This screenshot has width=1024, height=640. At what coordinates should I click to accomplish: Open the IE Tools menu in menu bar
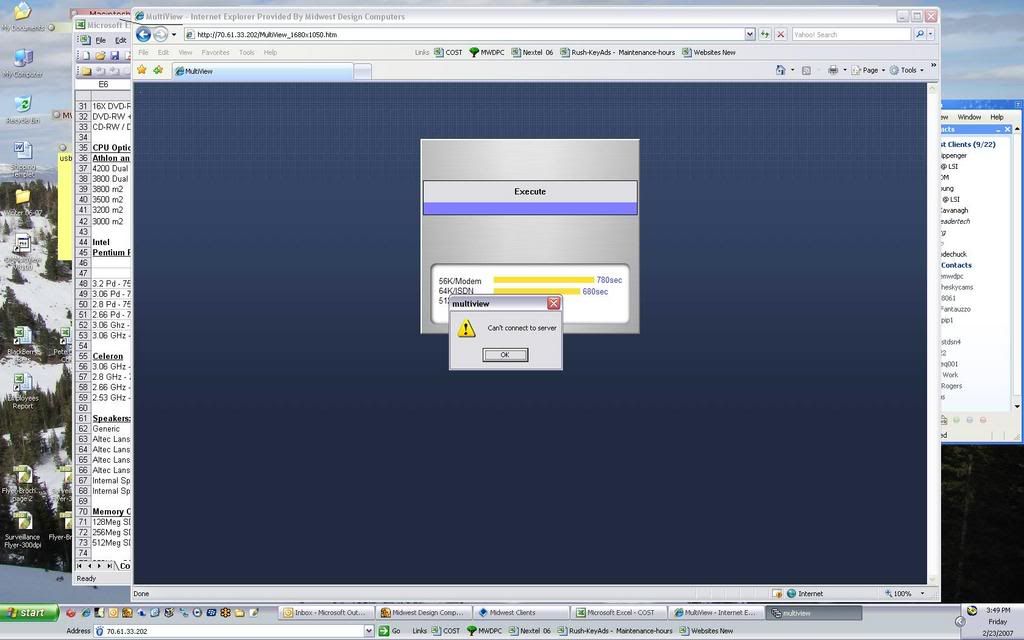[x=247, y=52]
